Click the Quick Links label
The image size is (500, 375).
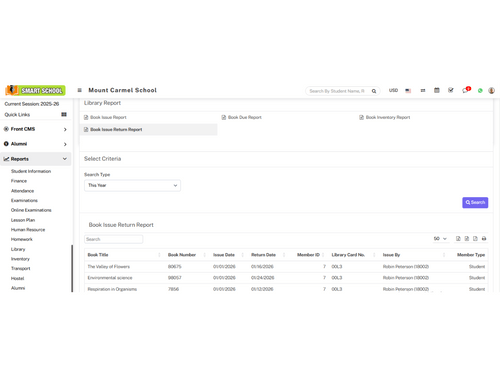[17, 115]
